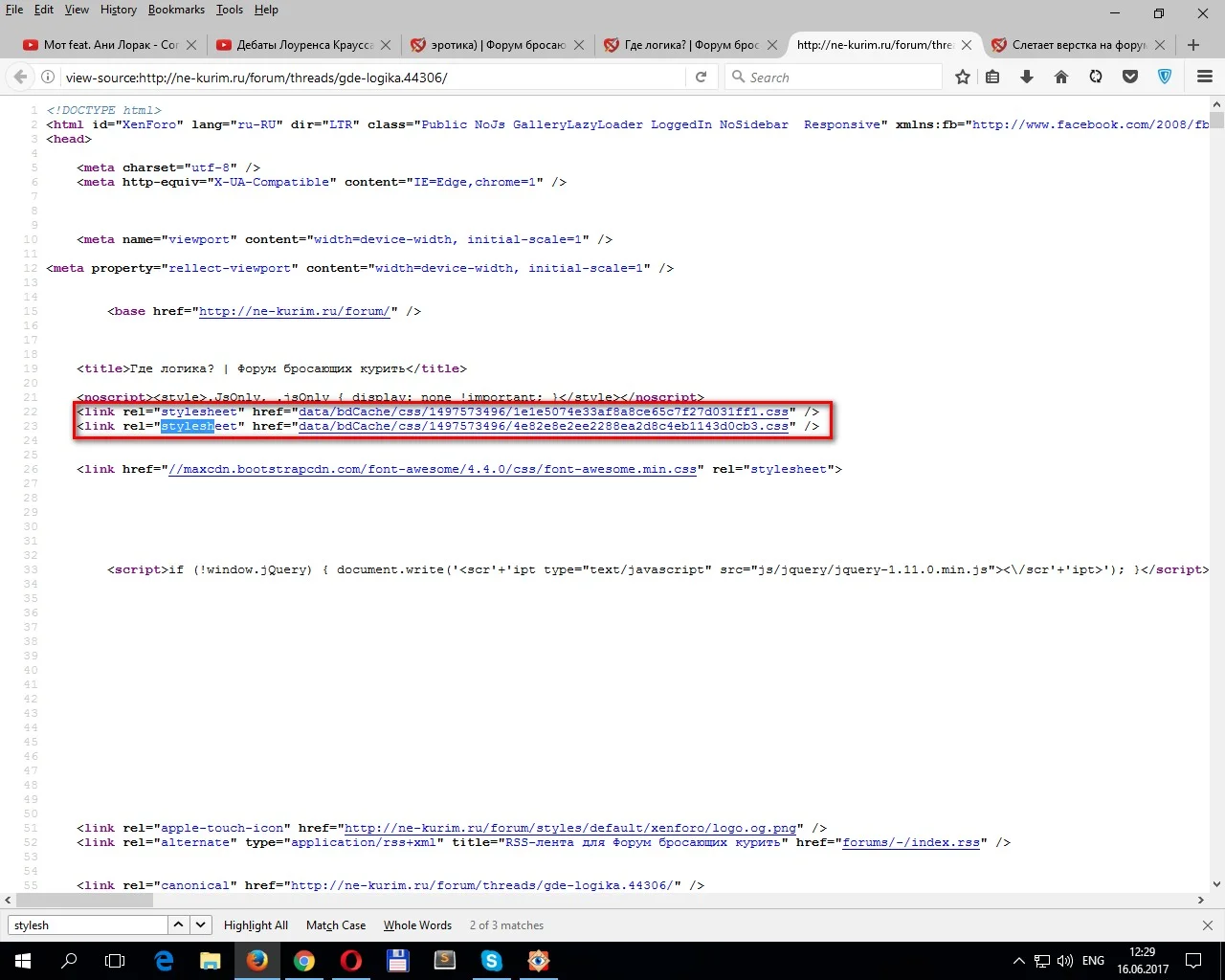Click the sync icon in toolbar
Image resolution: width=1225 pixels, height=980 pixels.
pyautogui.click(x=1096, y=77)
